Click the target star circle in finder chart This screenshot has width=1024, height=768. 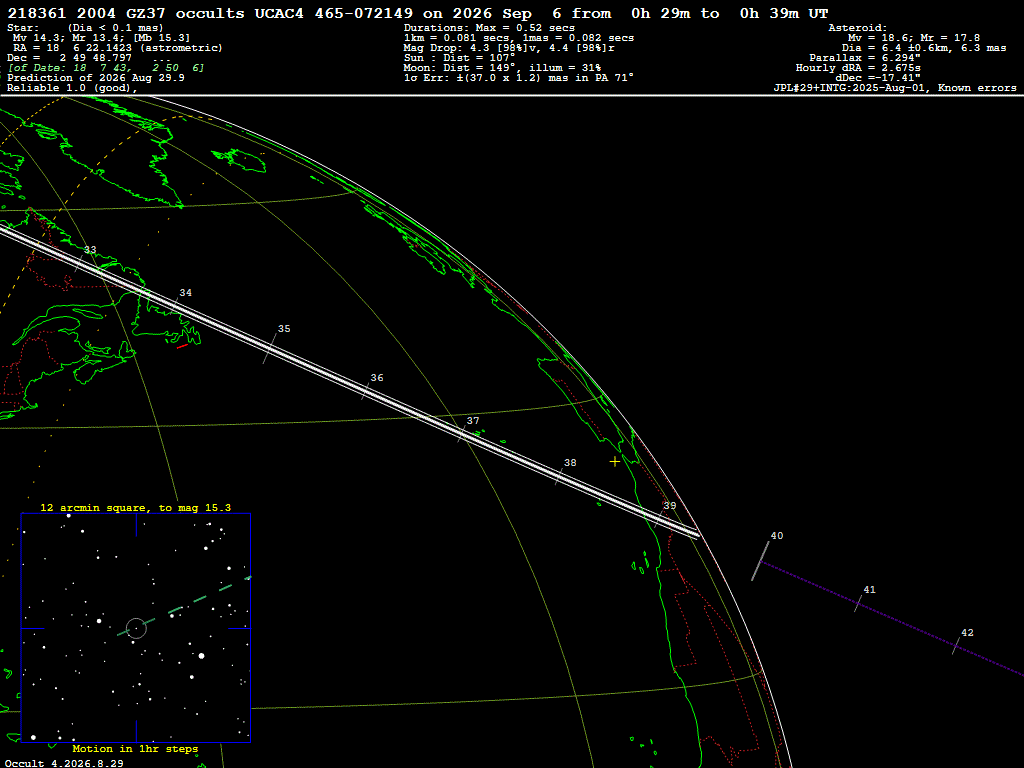coord(136,628)
